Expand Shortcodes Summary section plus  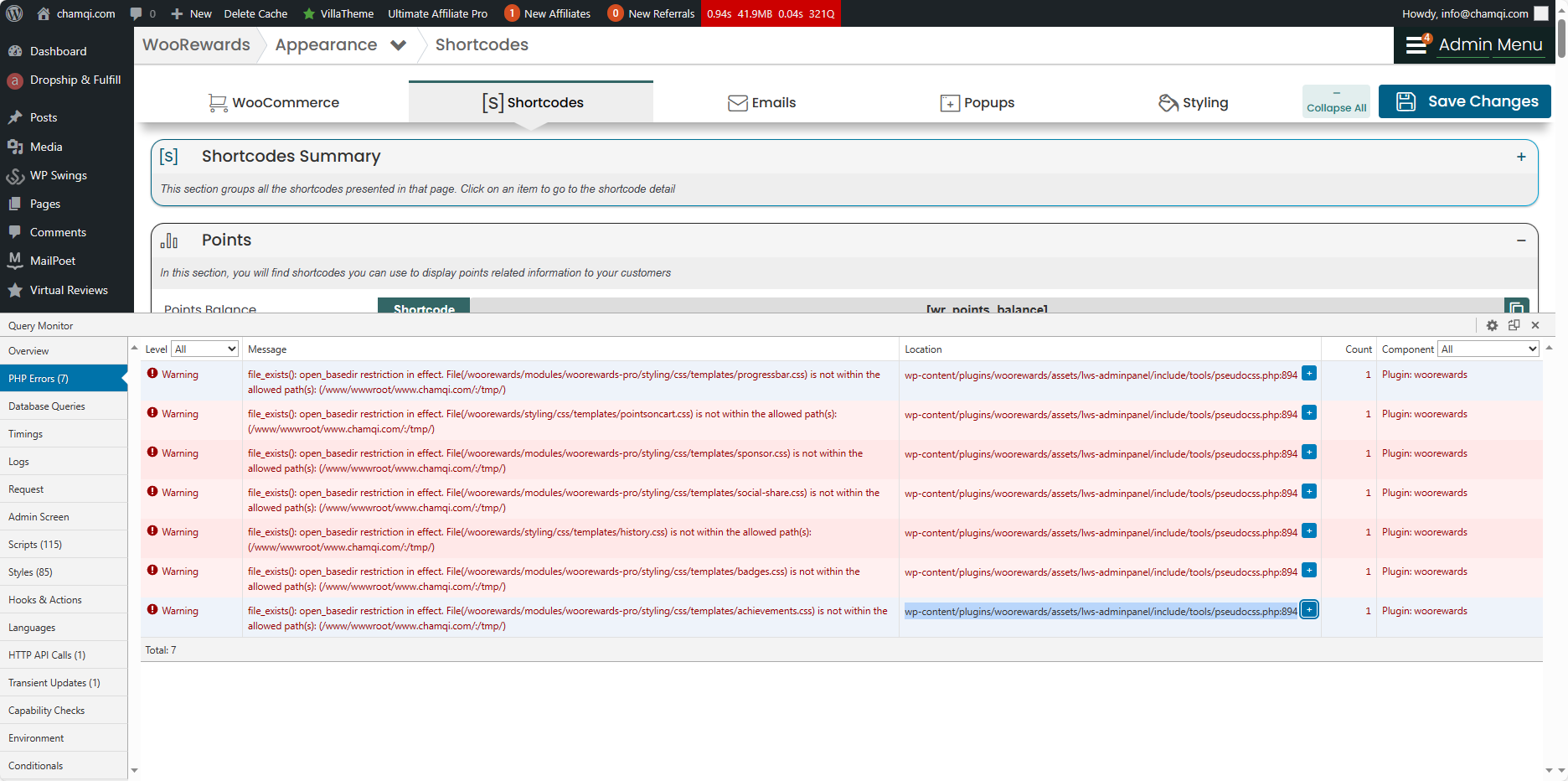pos(1521,157)
